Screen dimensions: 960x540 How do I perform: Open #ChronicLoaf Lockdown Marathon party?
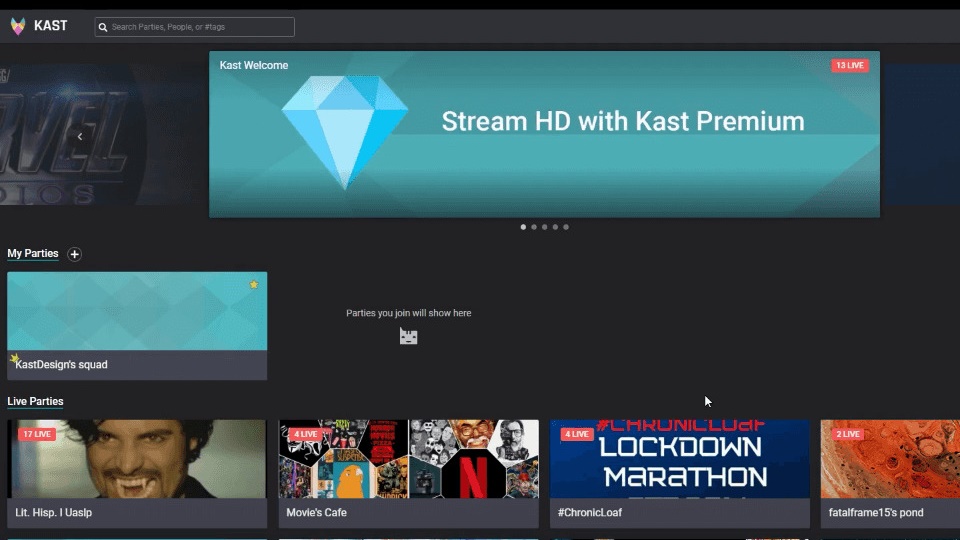point(679,460)
